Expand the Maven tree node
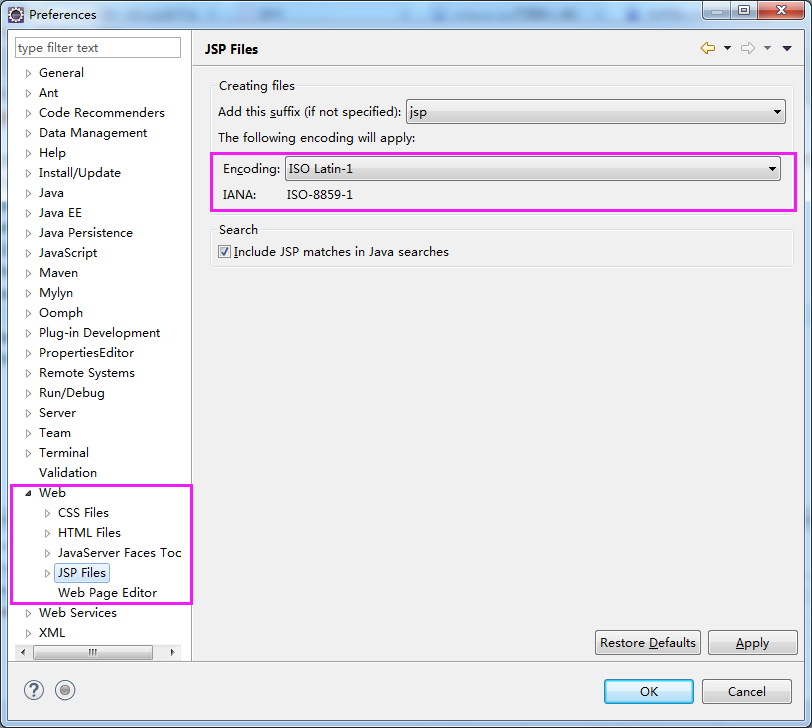812x728 pixels. click(28, 273)
